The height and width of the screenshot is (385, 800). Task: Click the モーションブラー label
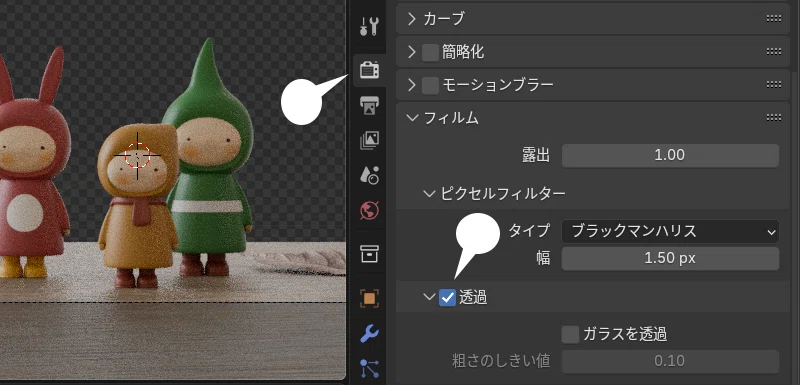coord(497,85)
